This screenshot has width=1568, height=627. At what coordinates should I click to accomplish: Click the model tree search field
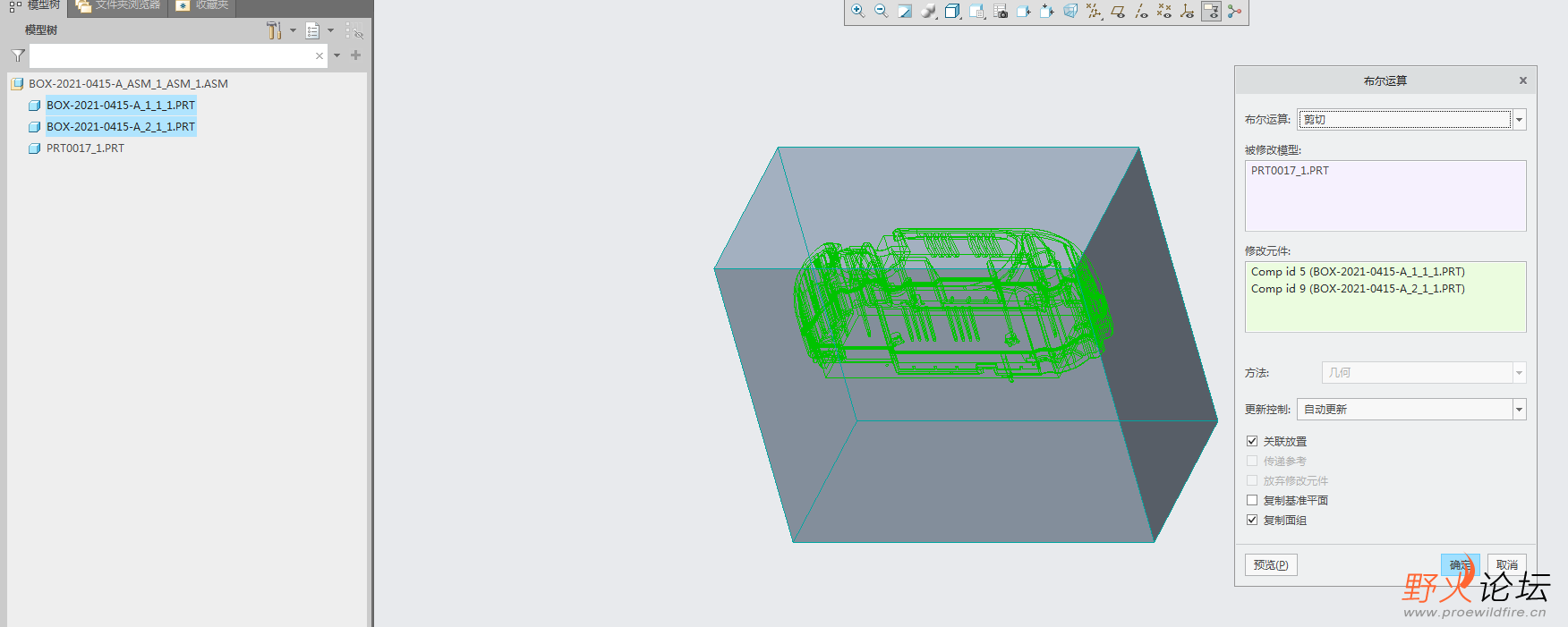(x=170, y=55)
